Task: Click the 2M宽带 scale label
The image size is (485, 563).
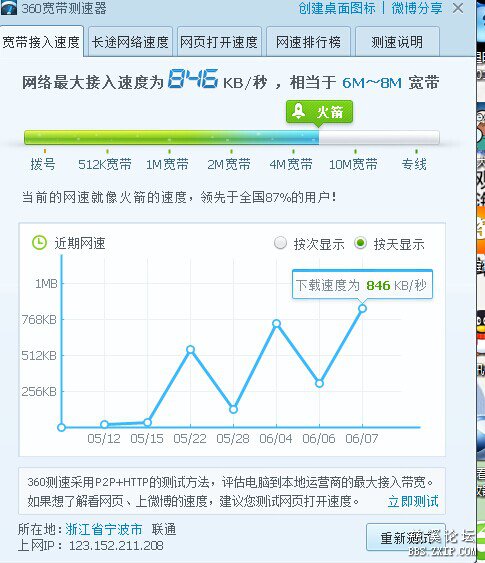Action: click(x=229, y=164)
